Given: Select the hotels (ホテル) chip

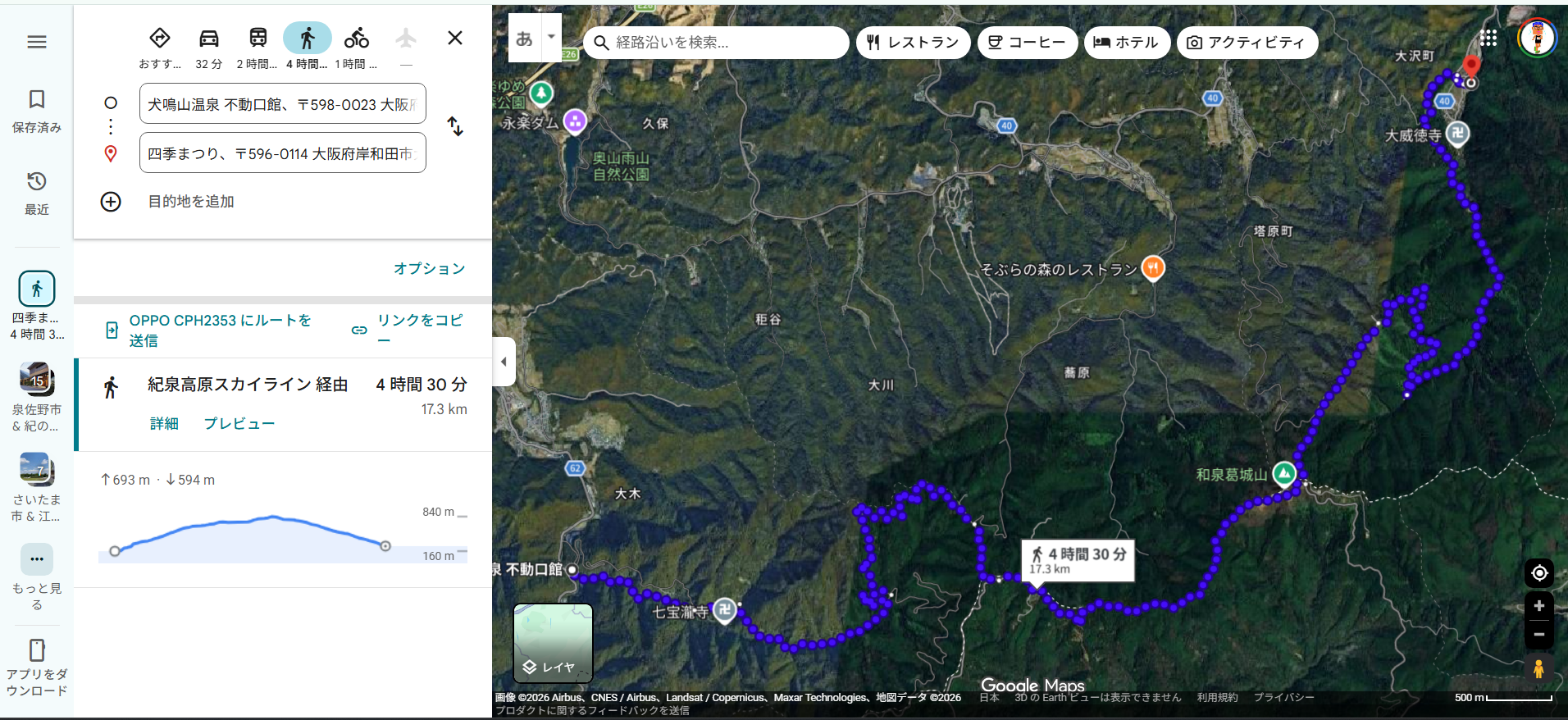Looking at the screenshot, I should [1125, 43].
